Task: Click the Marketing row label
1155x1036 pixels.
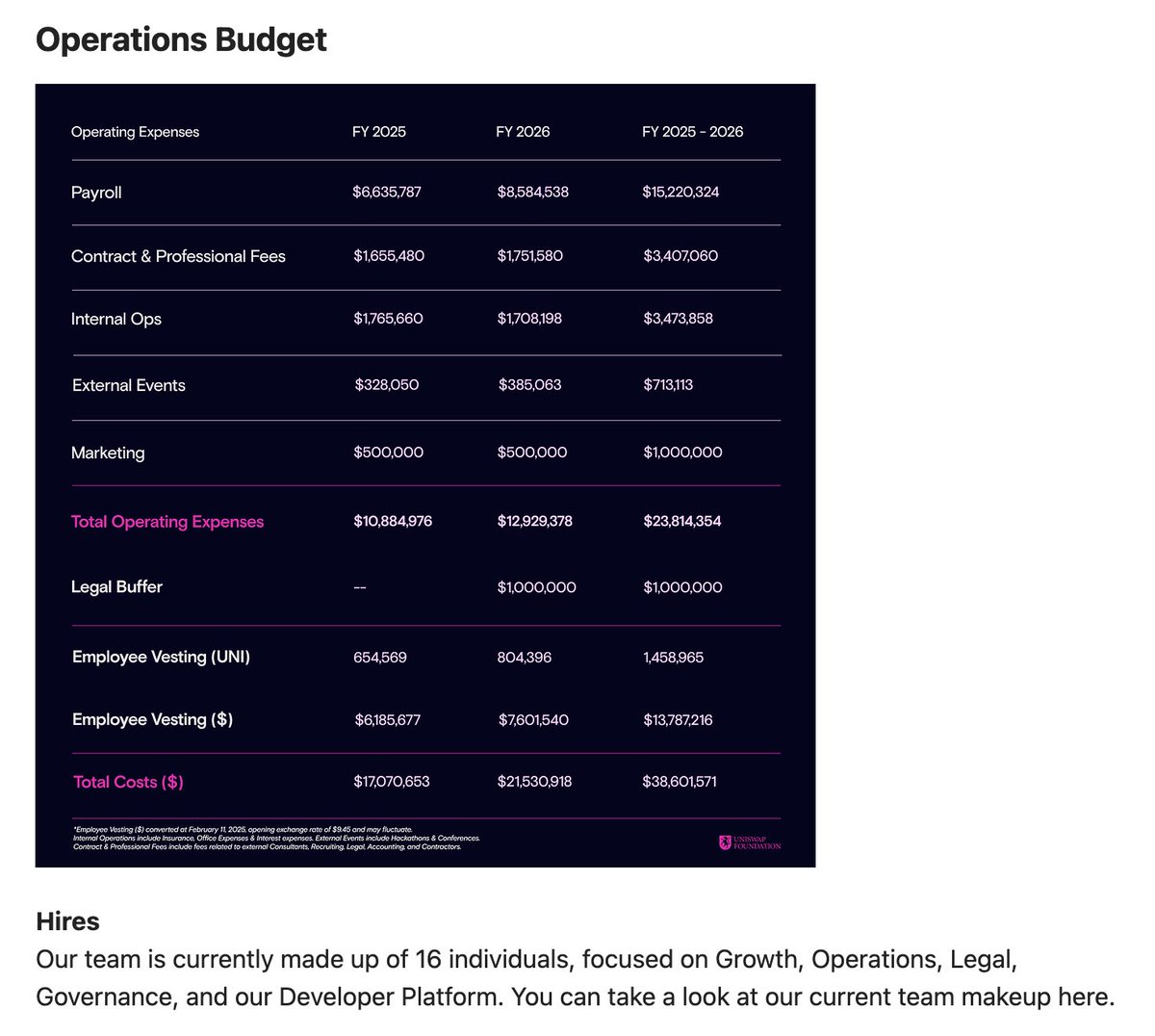Action: [x=108, y=453]
